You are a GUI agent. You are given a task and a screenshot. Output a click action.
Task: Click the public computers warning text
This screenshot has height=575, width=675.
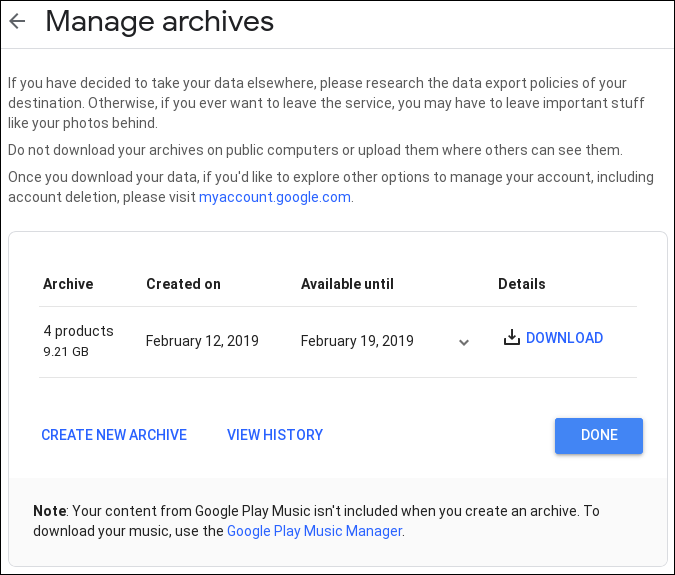(315, 150)
